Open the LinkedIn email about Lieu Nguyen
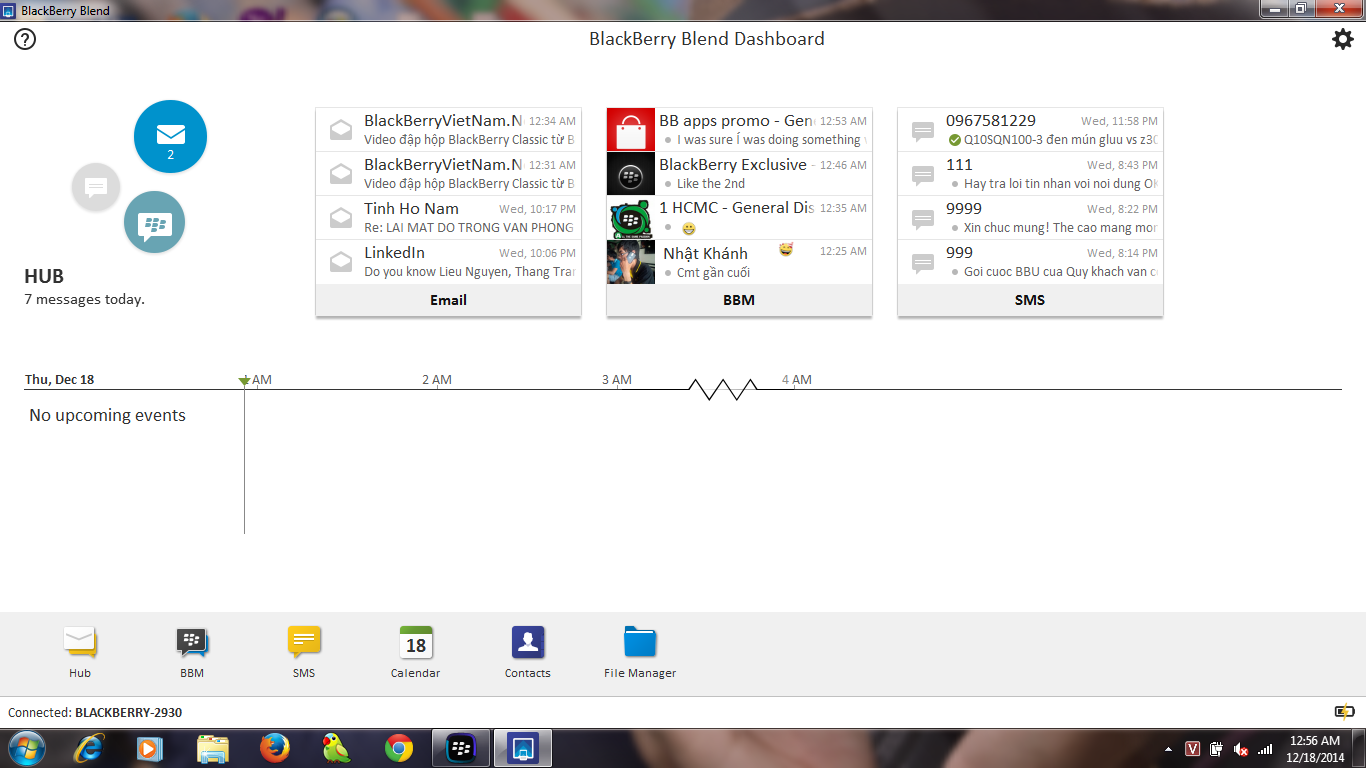Viewport: 1366px width, 768px height. click(448, 262)
